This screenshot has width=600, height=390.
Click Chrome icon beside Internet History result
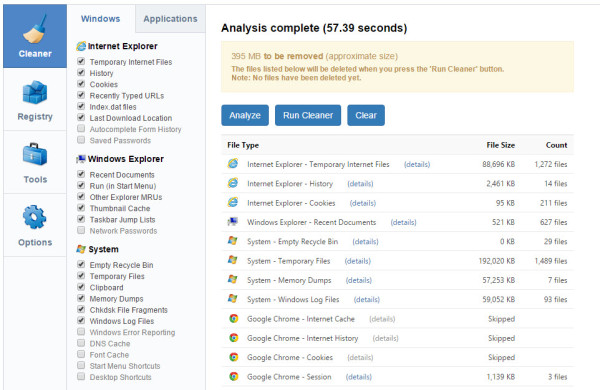point(233,338)
